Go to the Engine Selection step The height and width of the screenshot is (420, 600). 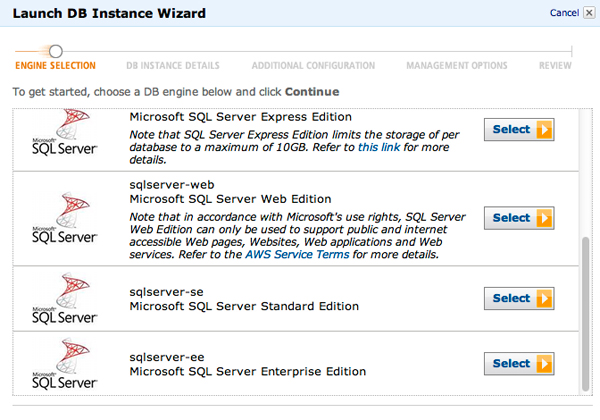[x=55, y=65]
